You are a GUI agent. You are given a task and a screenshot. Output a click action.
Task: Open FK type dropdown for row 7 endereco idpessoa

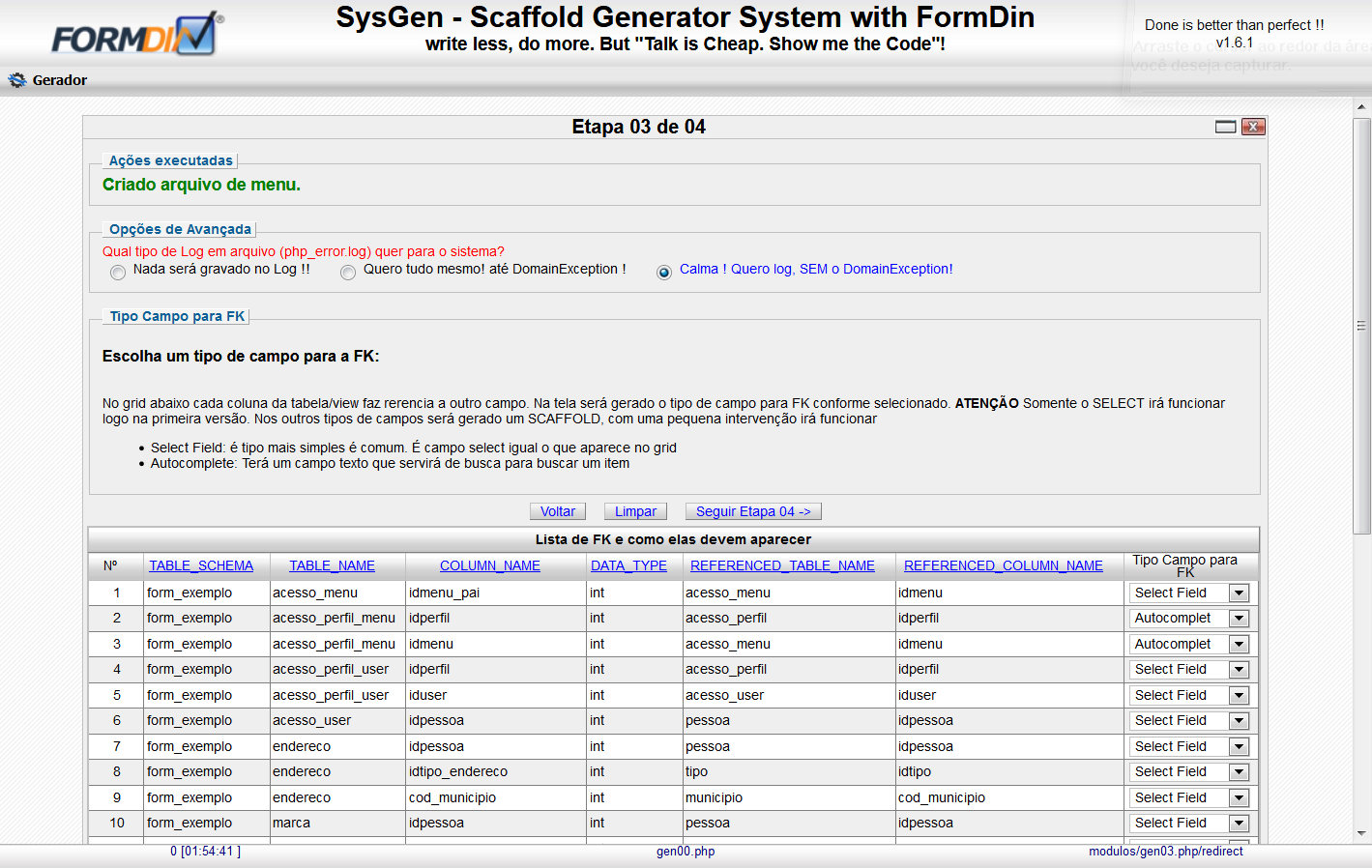pos(1189,746)
